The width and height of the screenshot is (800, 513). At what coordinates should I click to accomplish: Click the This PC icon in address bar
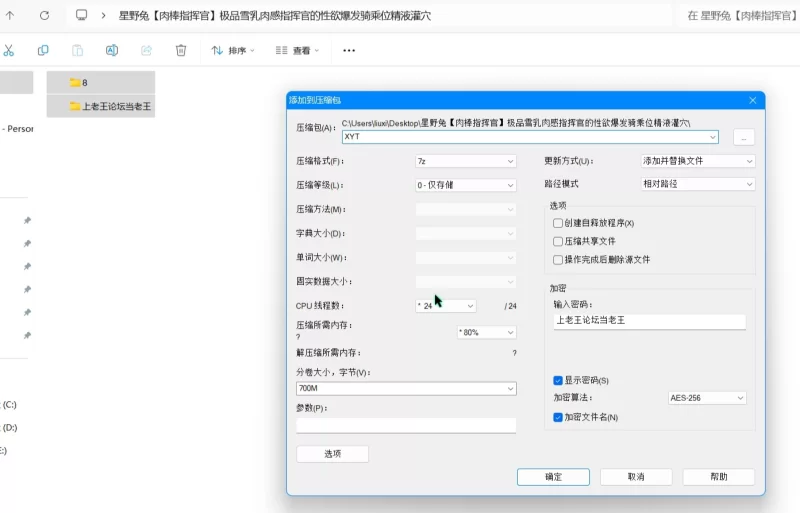(81, 15)
